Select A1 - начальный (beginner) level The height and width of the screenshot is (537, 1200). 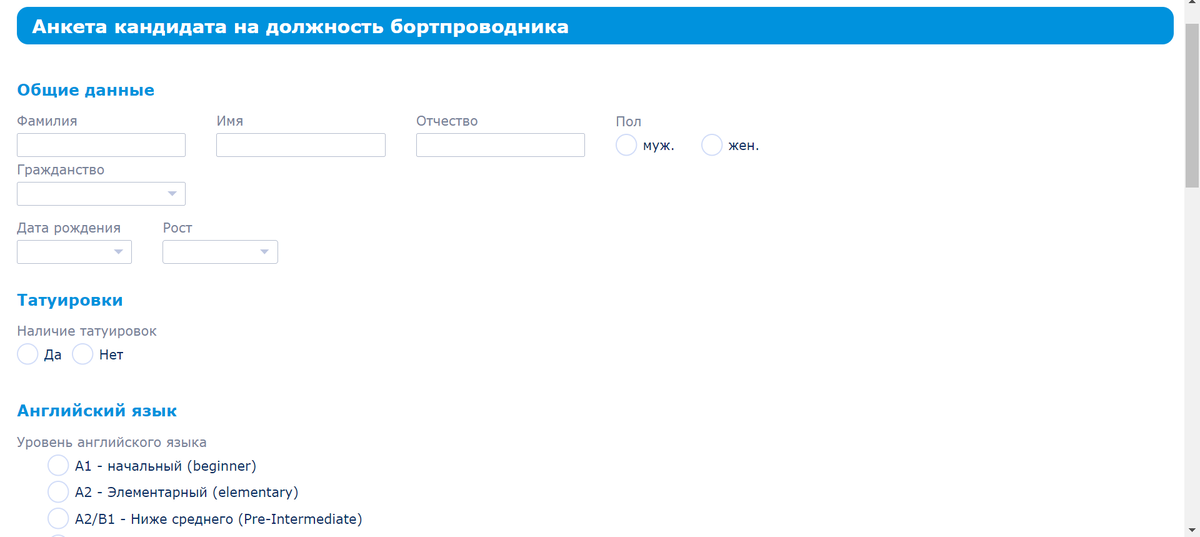pos(59,465)
